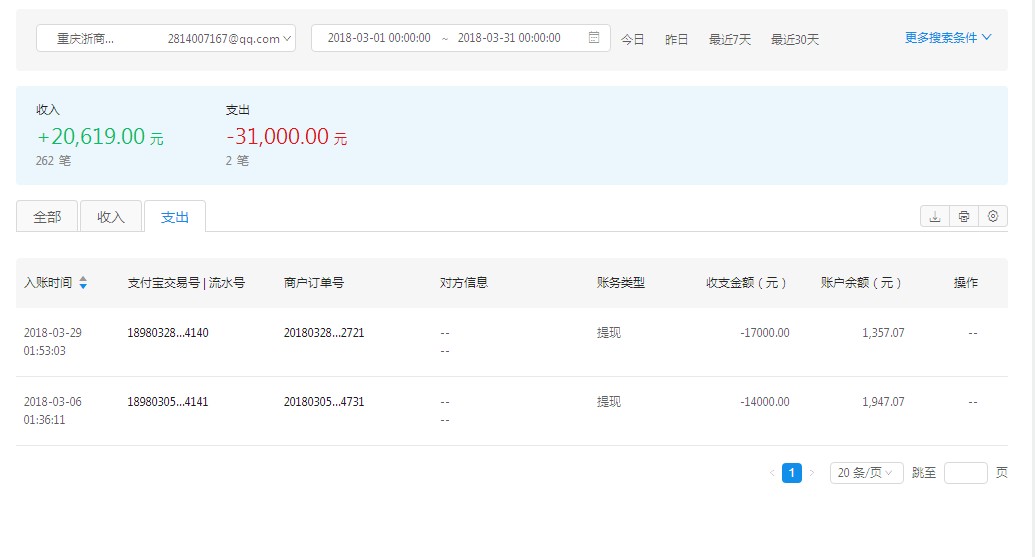
Task: Click start date 2018-03-01 00:00:00 field
Action: [x=379, y=38]
